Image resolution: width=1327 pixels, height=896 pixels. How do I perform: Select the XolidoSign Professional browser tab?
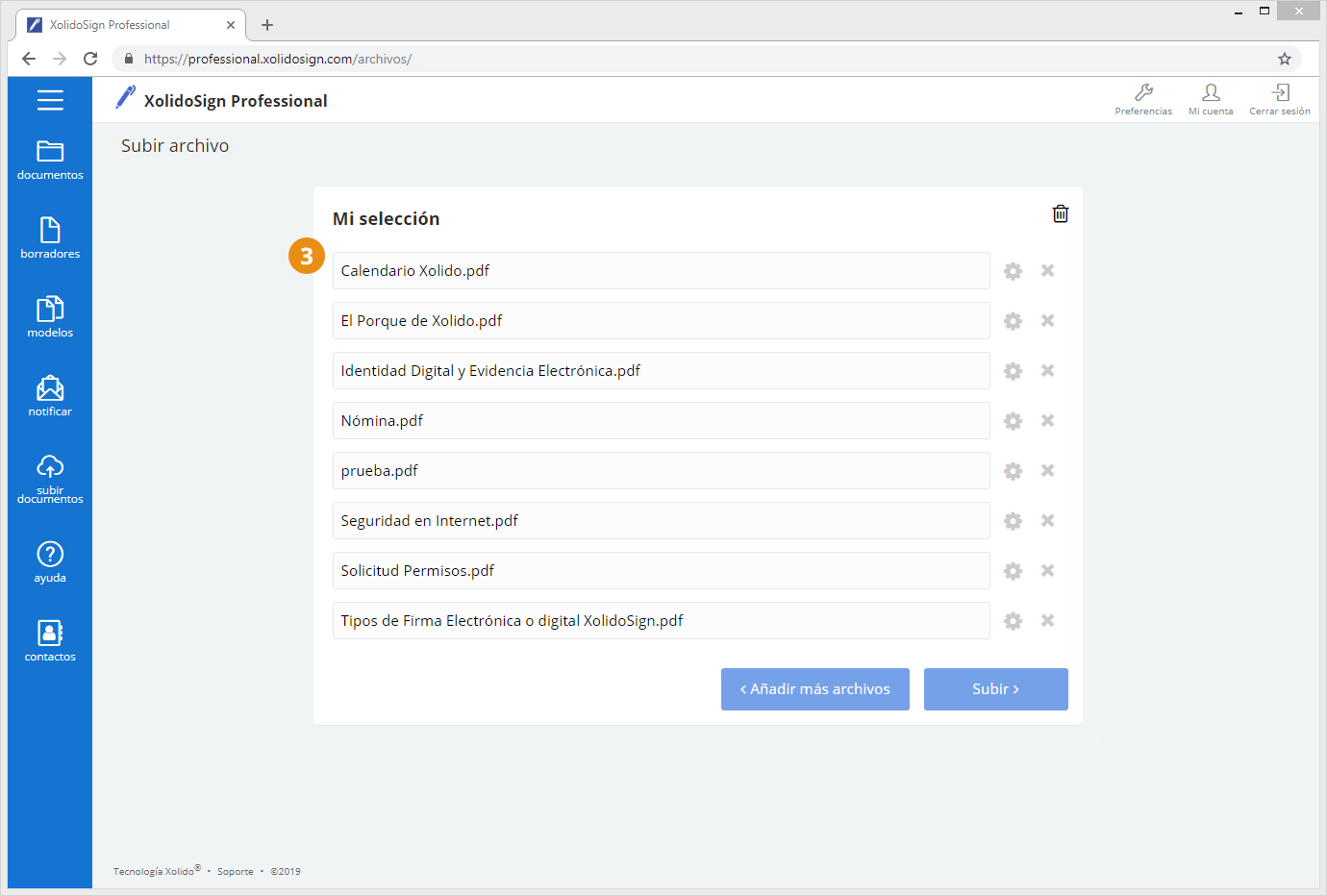[131, 25]
